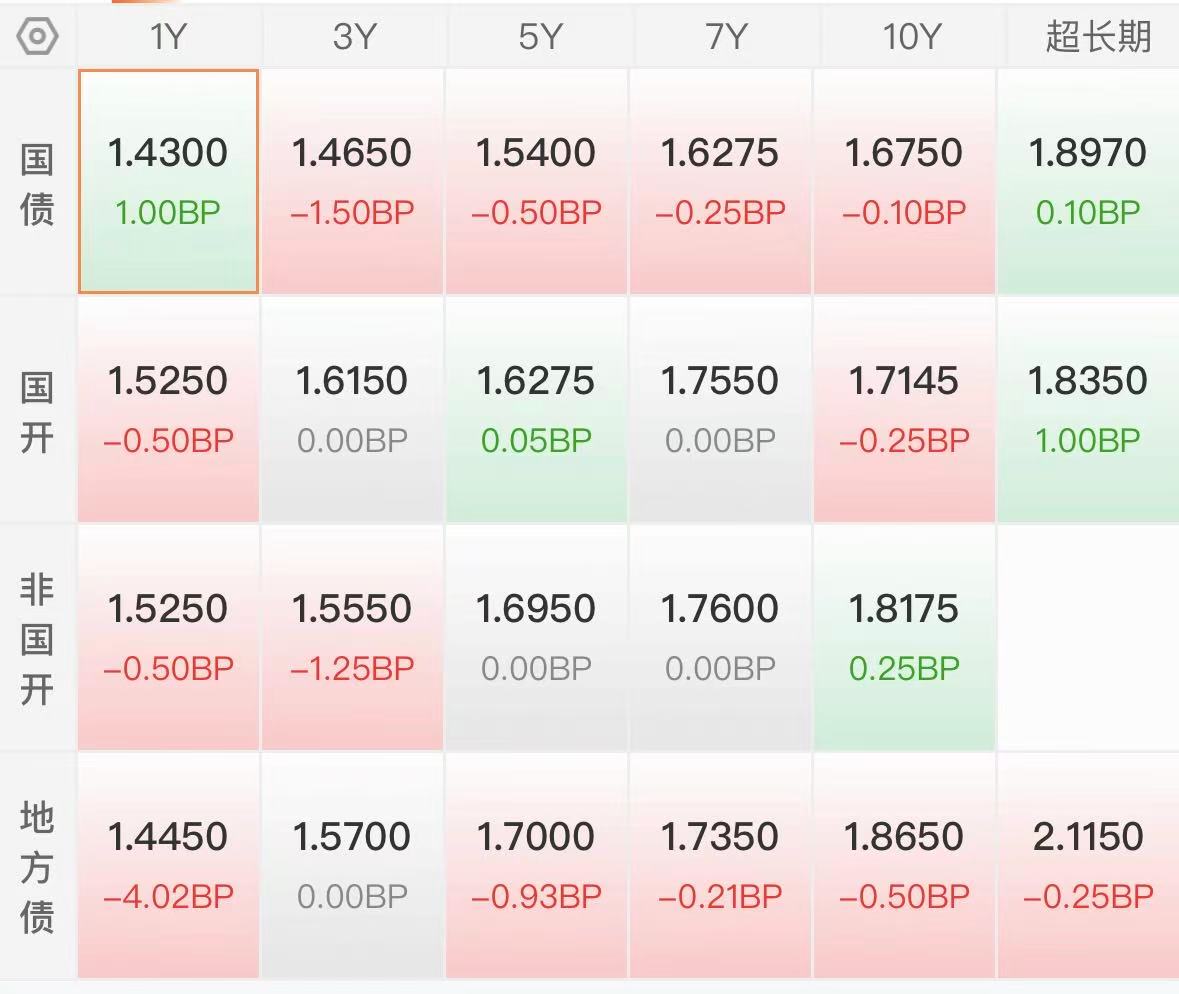1179x994 pixels.
Task: Select the 5Y maturity header
Action: click(539, 36)
